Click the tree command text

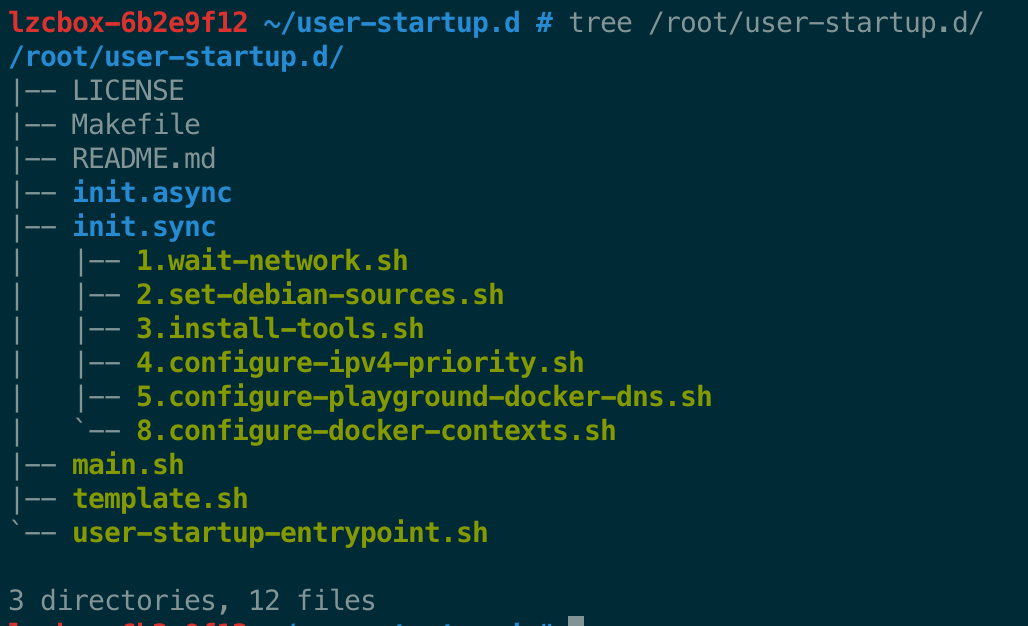point(776,24)
